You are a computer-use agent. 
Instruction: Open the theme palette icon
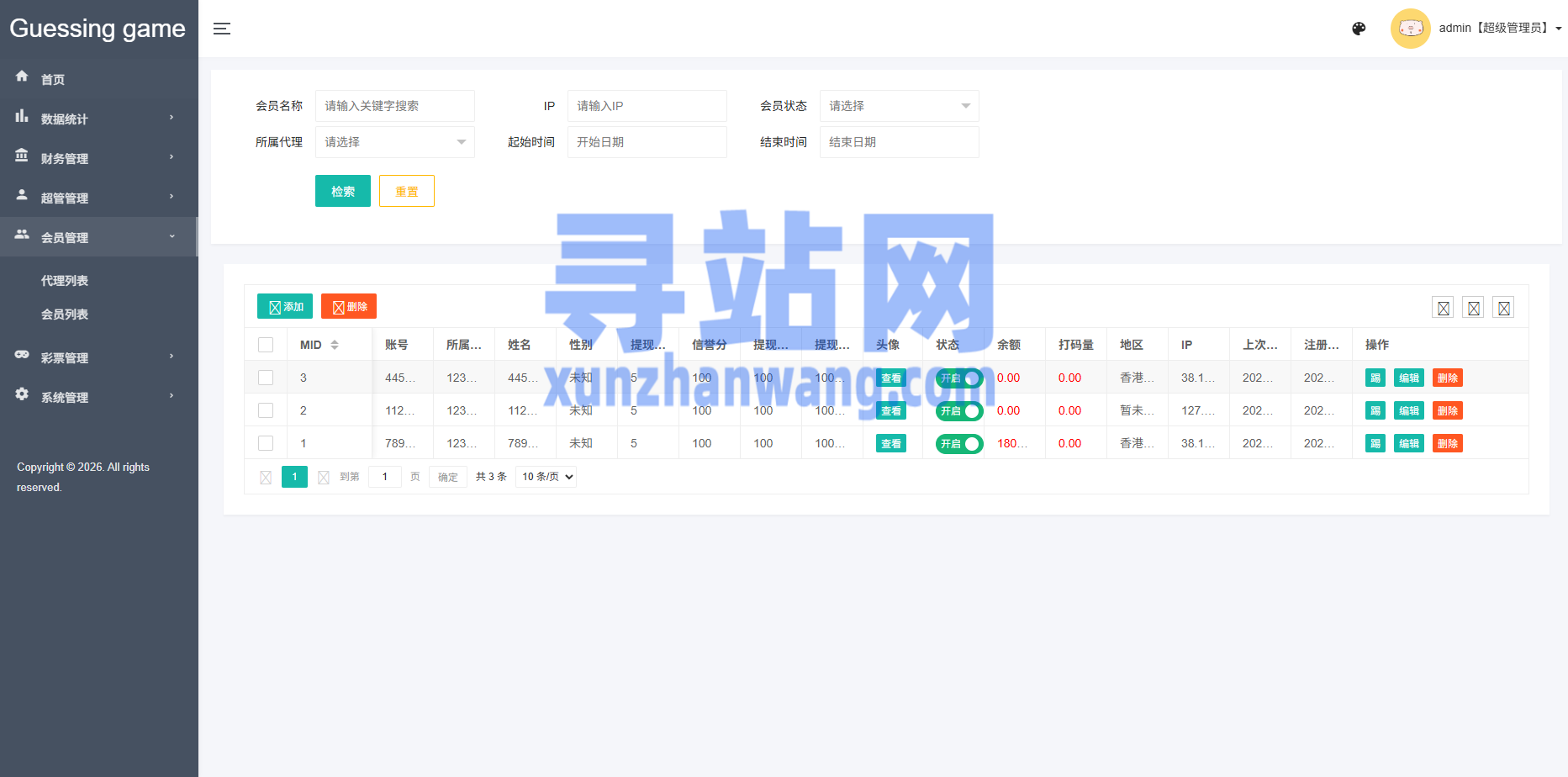coord(1359,29)
